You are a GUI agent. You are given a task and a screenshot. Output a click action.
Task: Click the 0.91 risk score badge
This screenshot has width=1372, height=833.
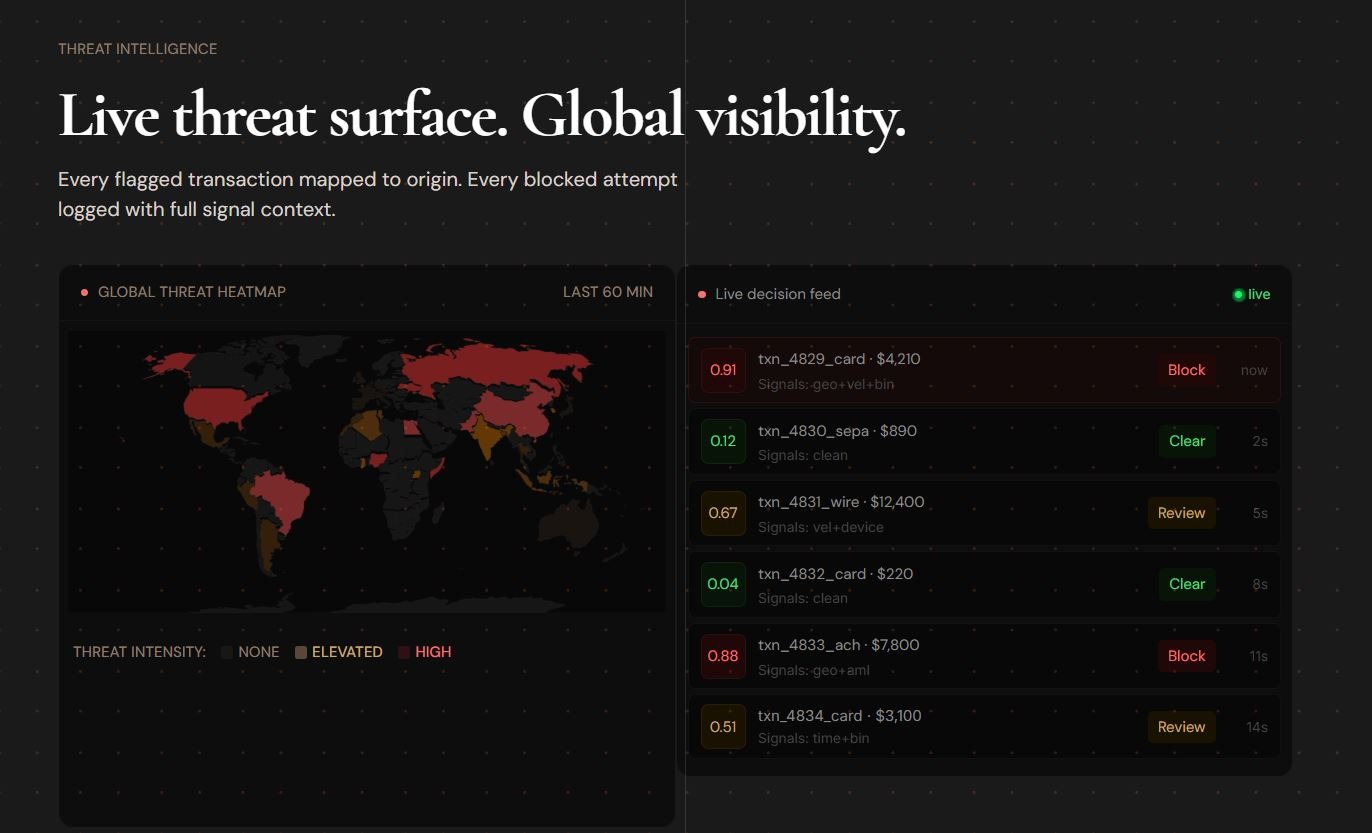[x=723, y=370]
